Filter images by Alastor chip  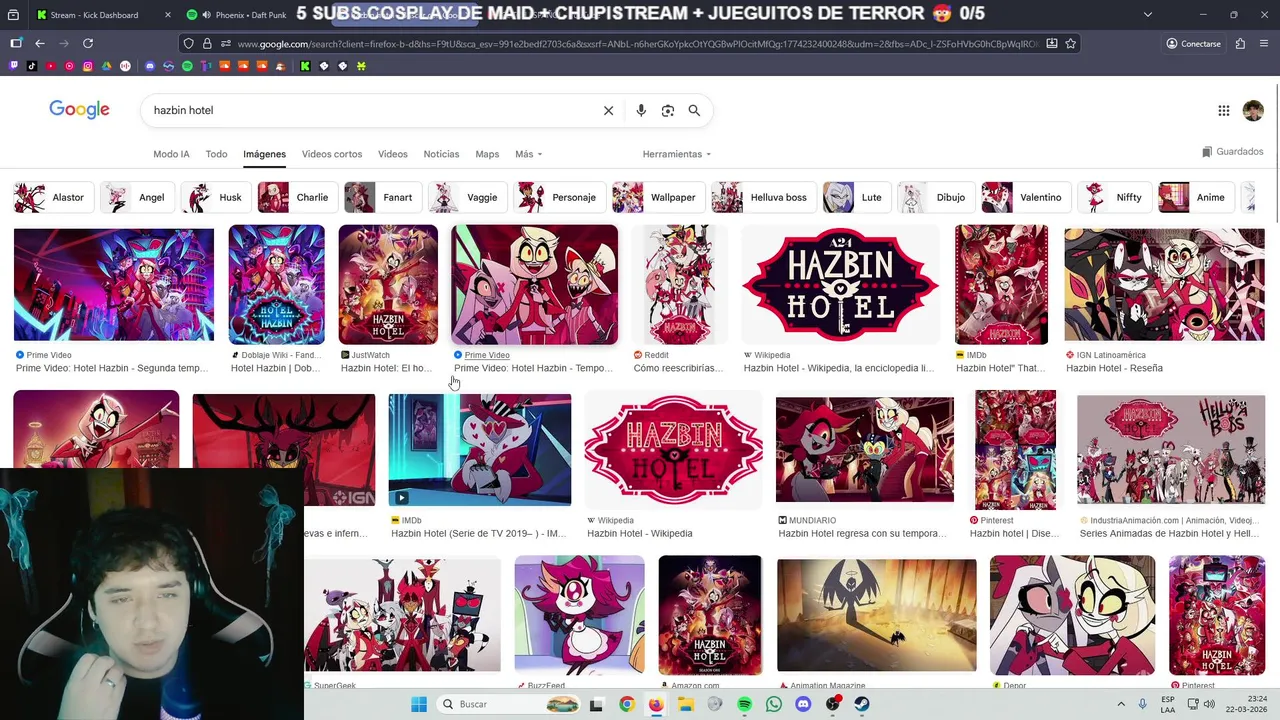coord(54,197)
